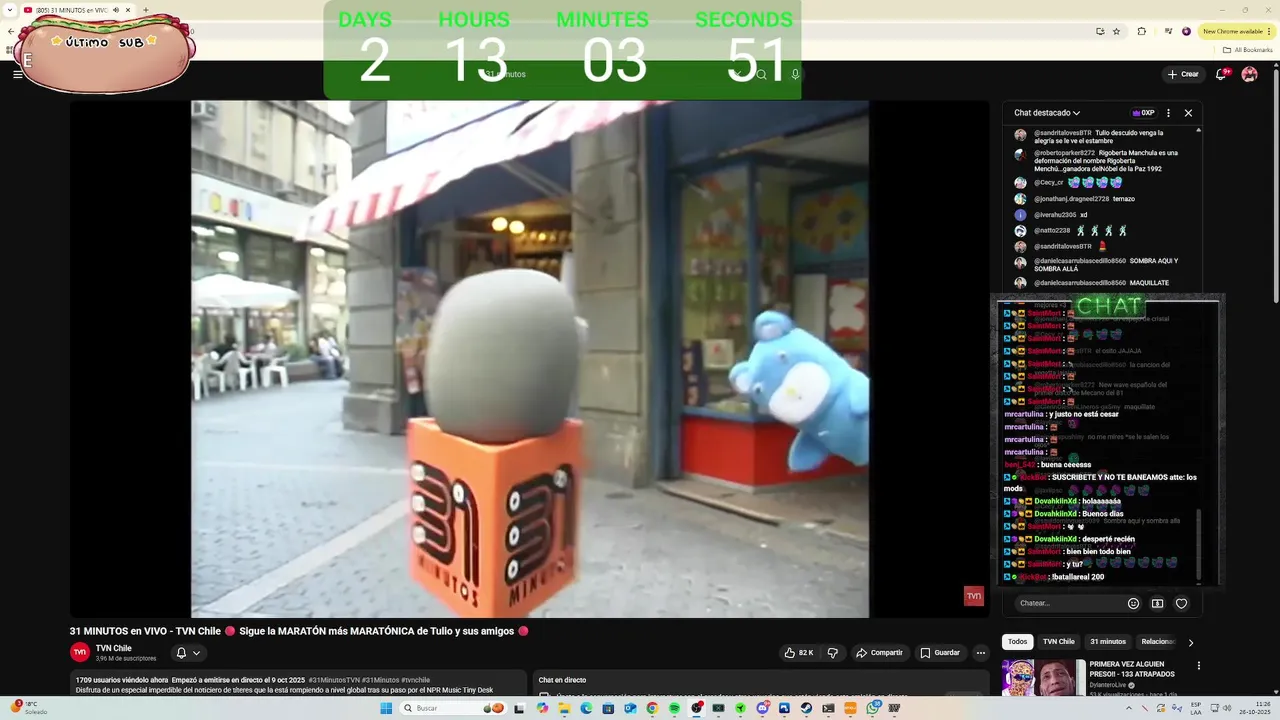Open Chrome profile avatar
Viewport: 1280px width, 720px height.
[1187, 31]
